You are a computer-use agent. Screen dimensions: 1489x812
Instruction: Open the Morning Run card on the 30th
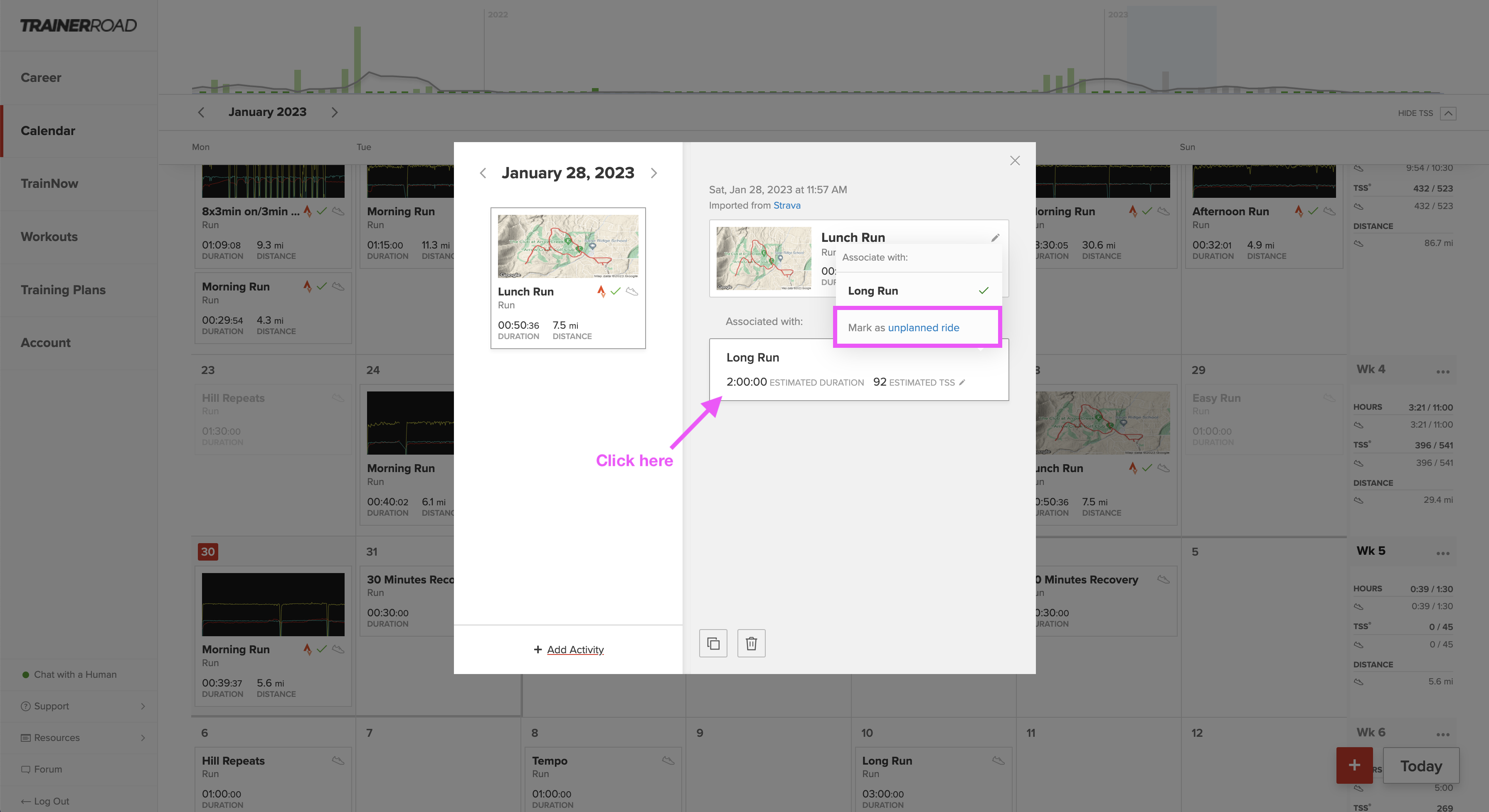pyautogui.click(x=273, y=636)
